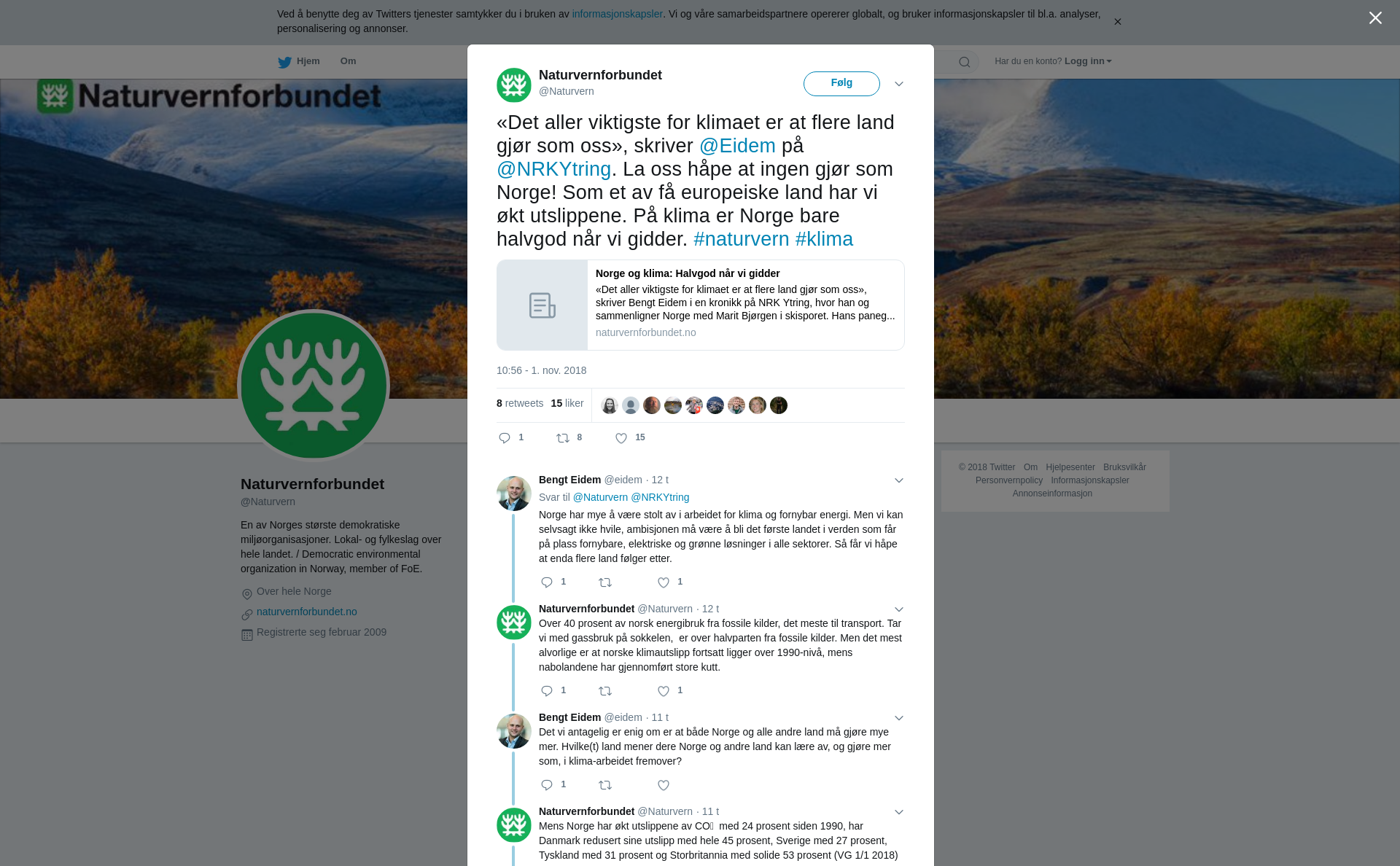Click the Twitter bird Hjem icon

284,62
